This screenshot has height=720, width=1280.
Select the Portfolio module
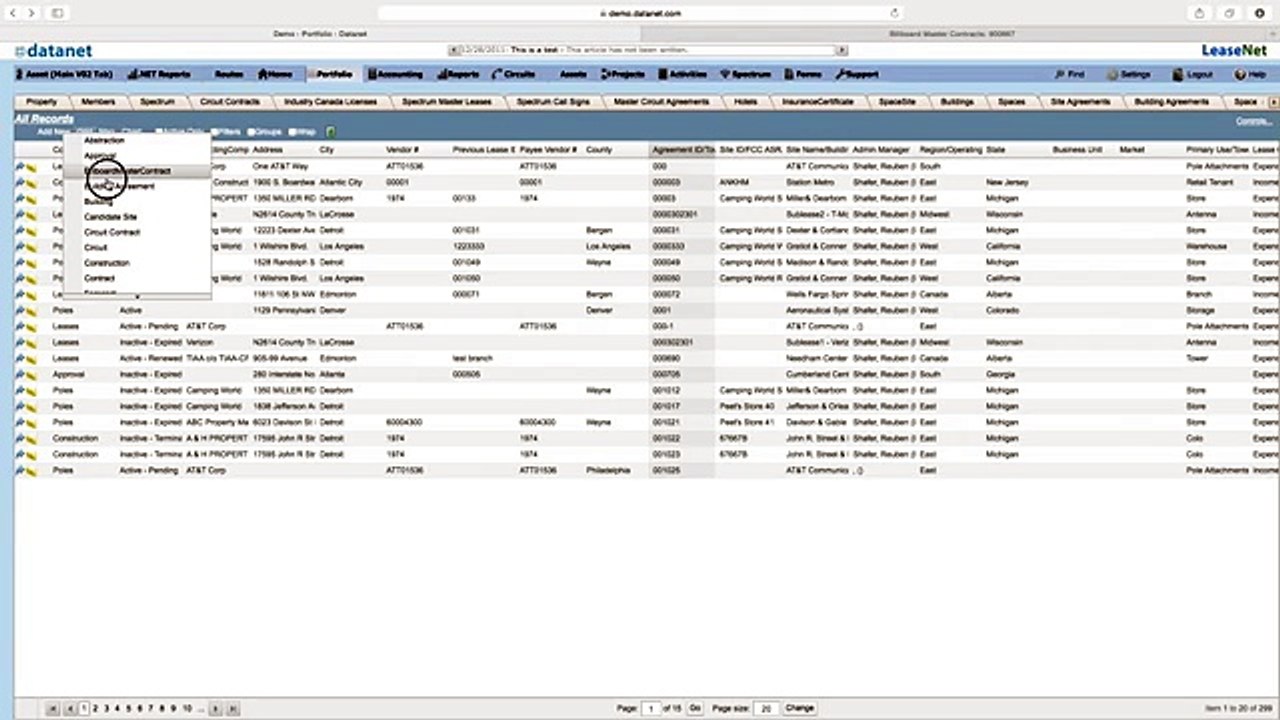[329, 74]
